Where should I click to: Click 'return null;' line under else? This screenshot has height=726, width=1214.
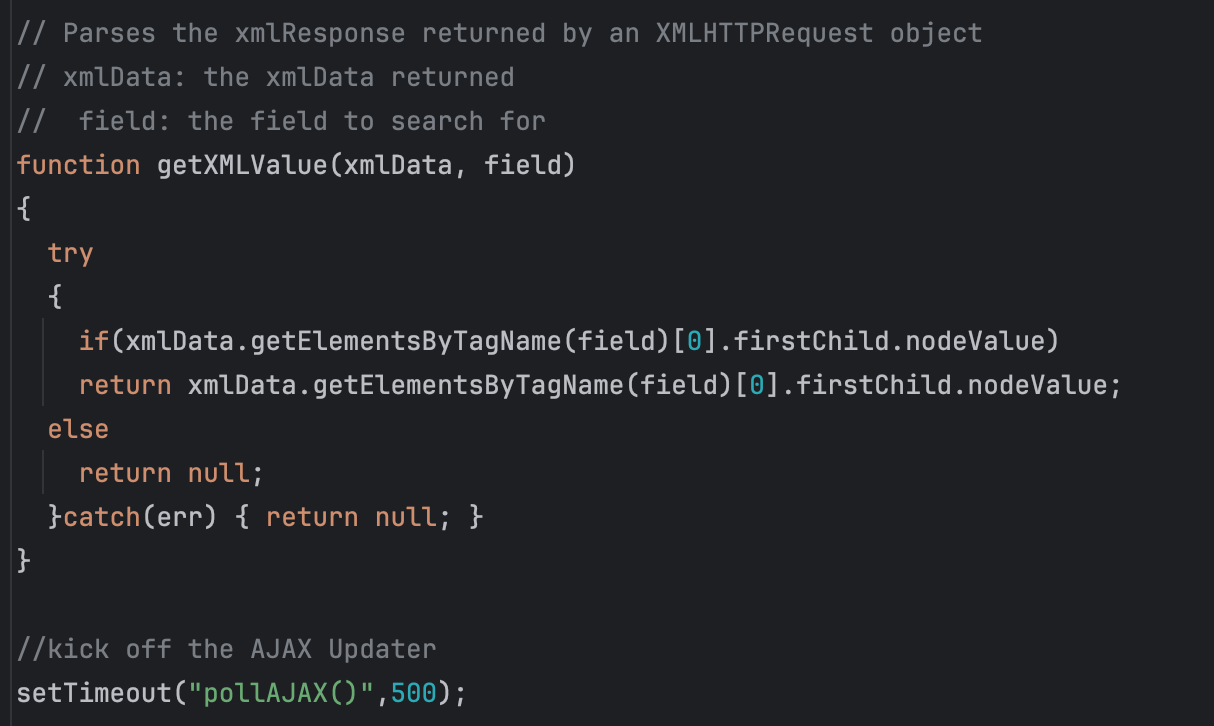(170, 473)
